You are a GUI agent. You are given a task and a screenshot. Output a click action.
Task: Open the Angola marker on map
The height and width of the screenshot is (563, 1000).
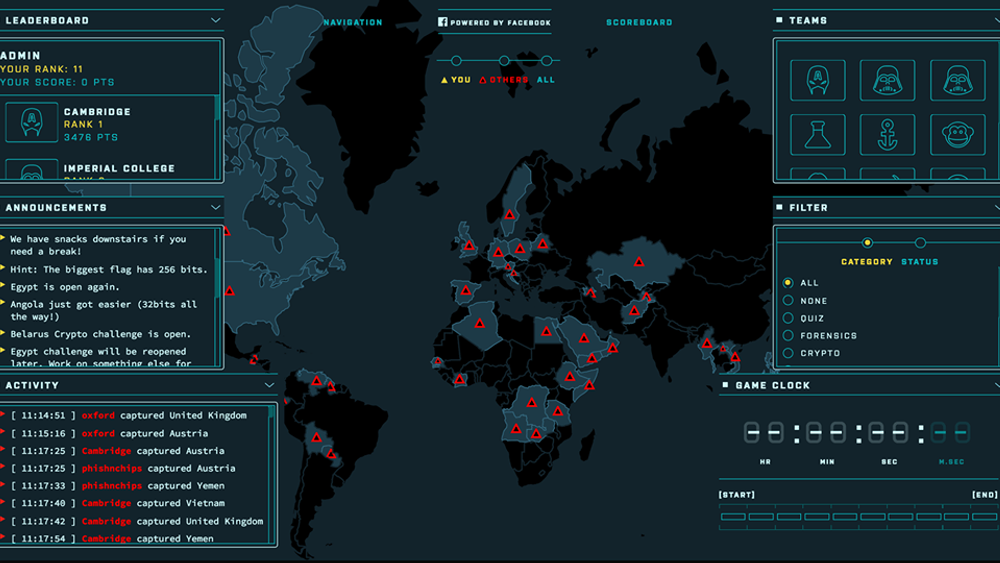(516, 428)
